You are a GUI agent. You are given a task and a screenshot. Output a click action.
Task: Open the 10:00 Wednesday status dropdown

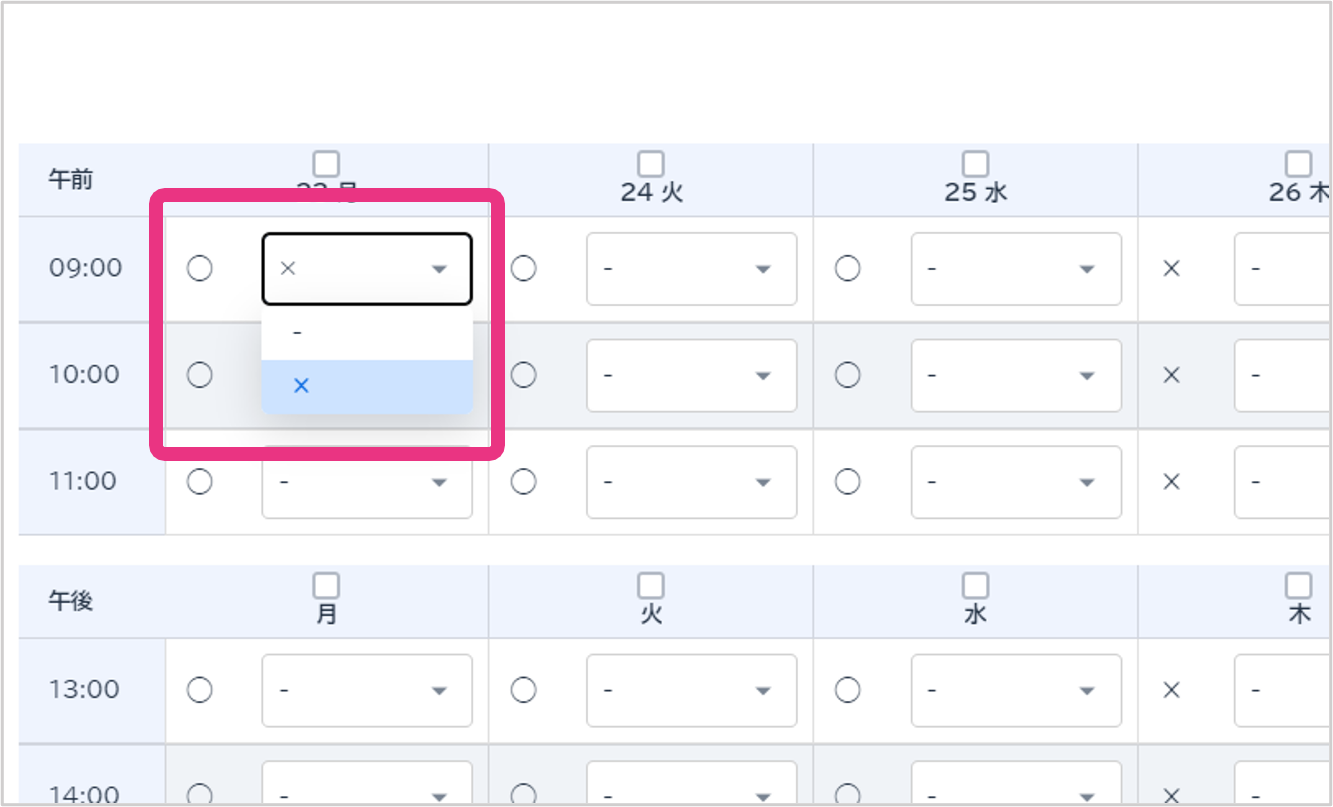pos(1015,375)
